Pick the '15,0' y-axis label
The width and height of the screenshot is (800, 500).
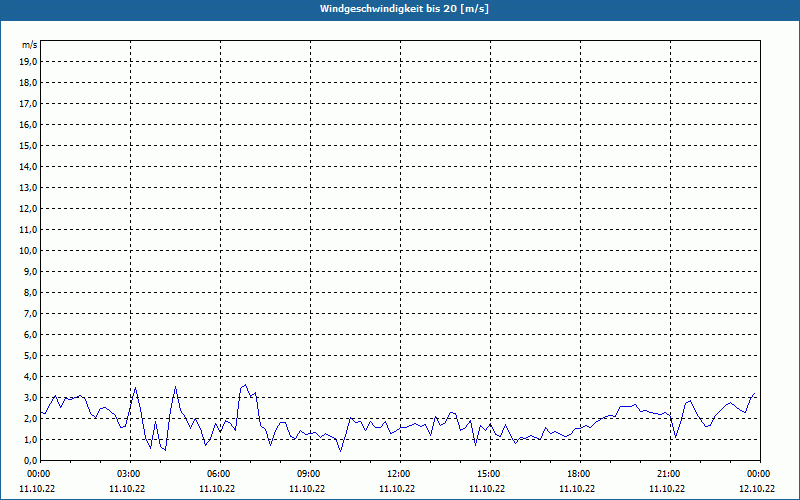(x=30, y=146)
